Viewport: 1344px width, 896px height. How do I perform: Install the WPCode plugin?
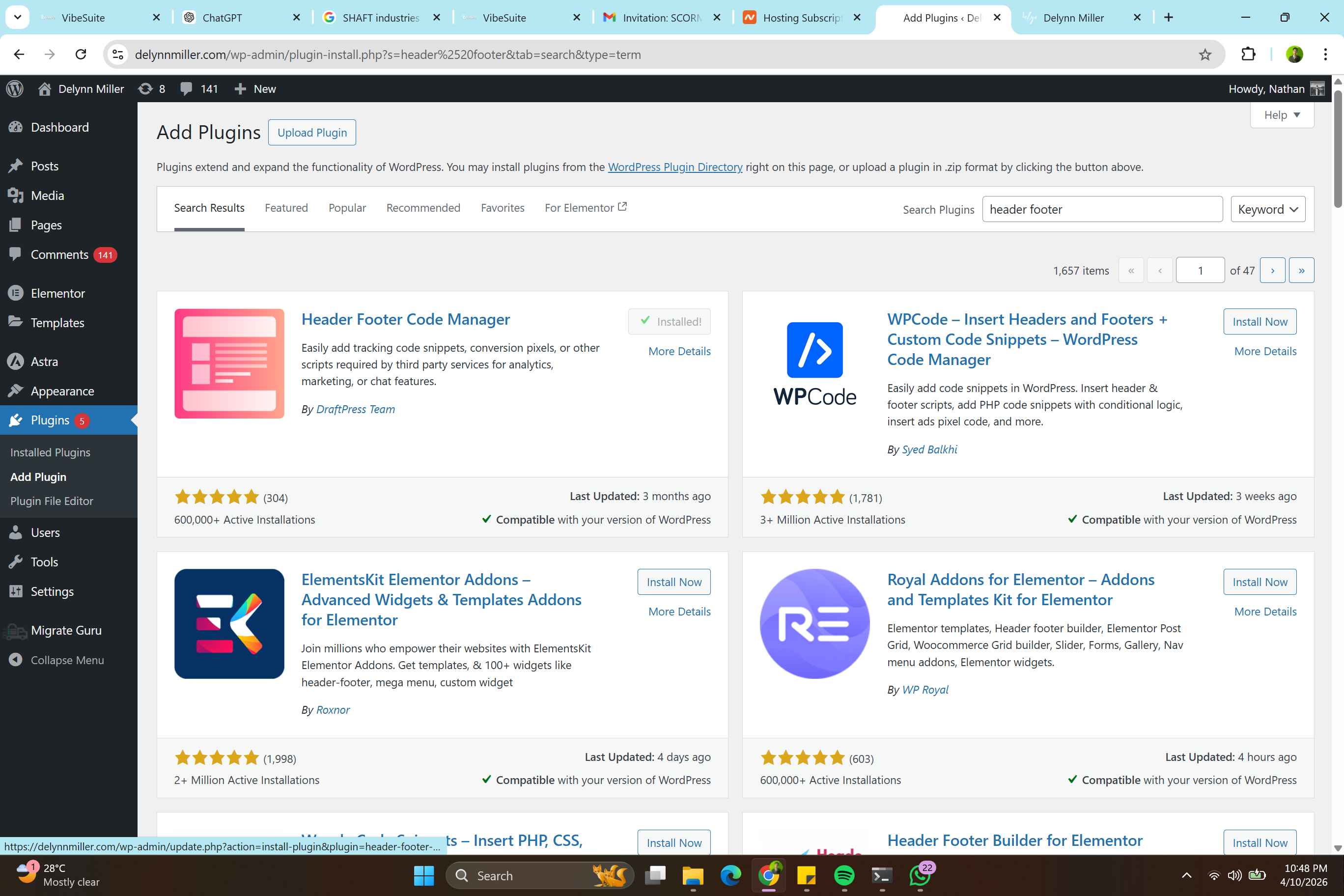[x=1260, y=322]
